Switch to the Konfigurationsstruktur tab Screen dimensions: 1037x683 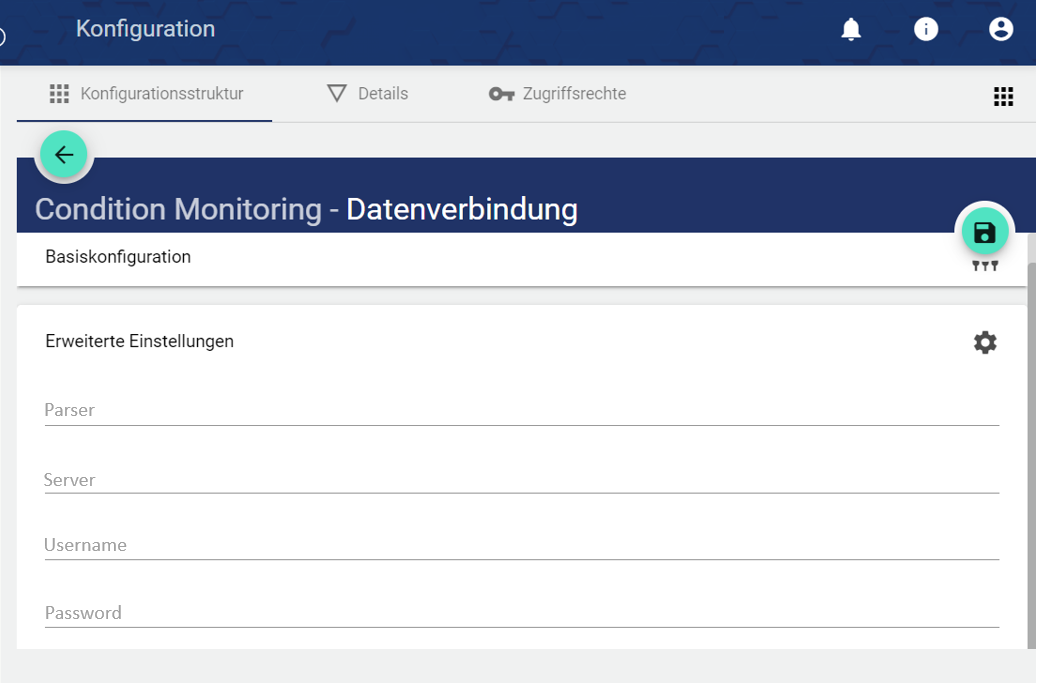point(146,94)
